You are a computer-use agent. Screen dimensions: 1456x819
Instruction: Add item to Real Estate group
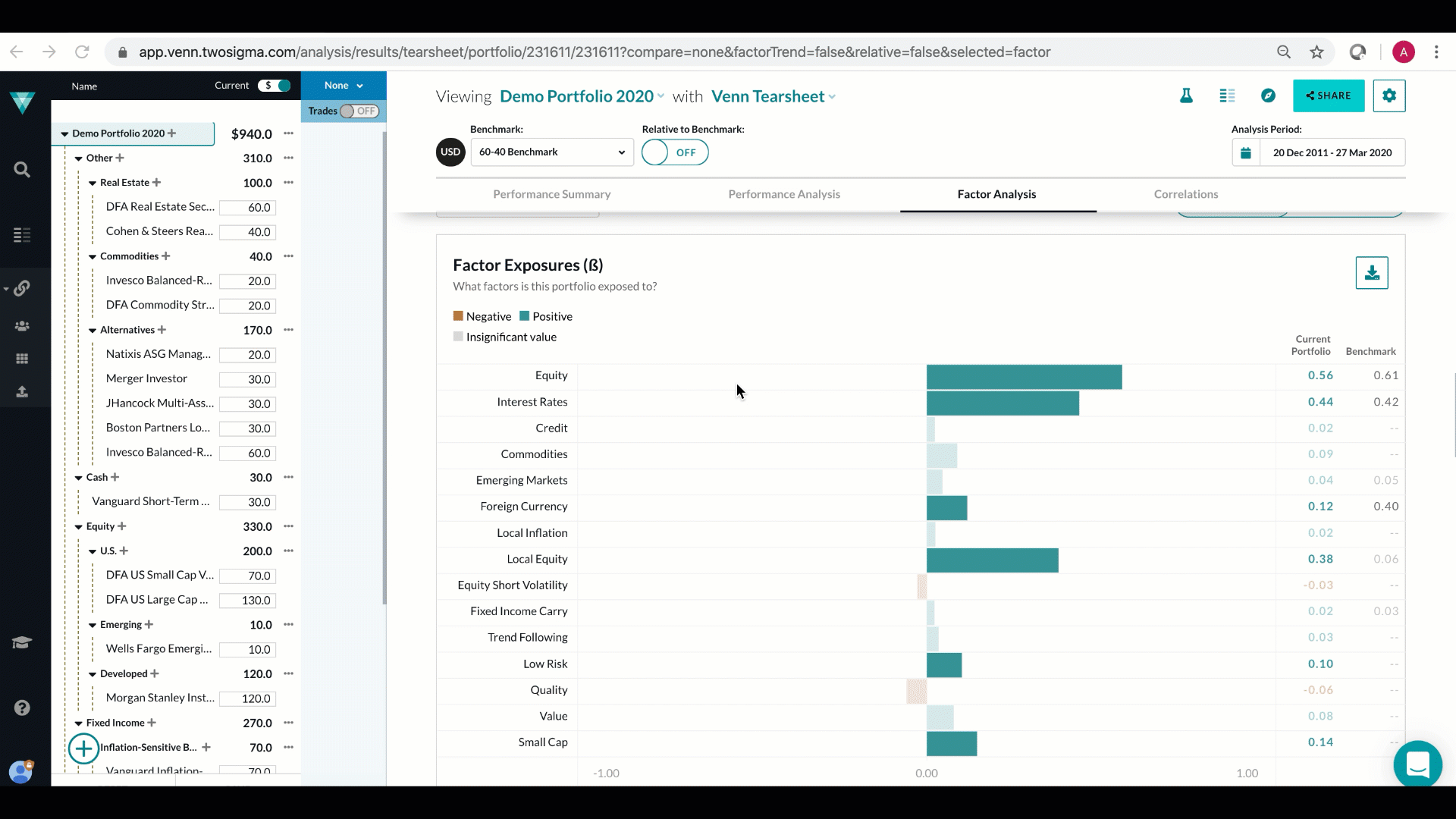point(156,182)
